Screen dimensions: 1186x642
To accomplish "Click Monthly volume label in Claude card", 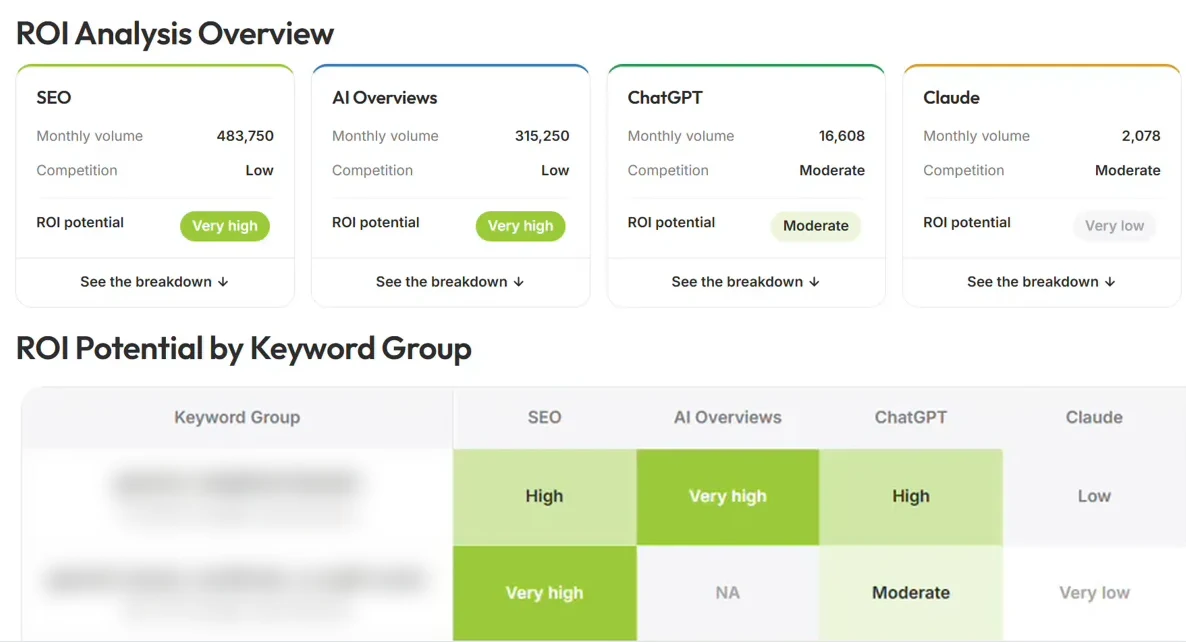I will (976, 136).
